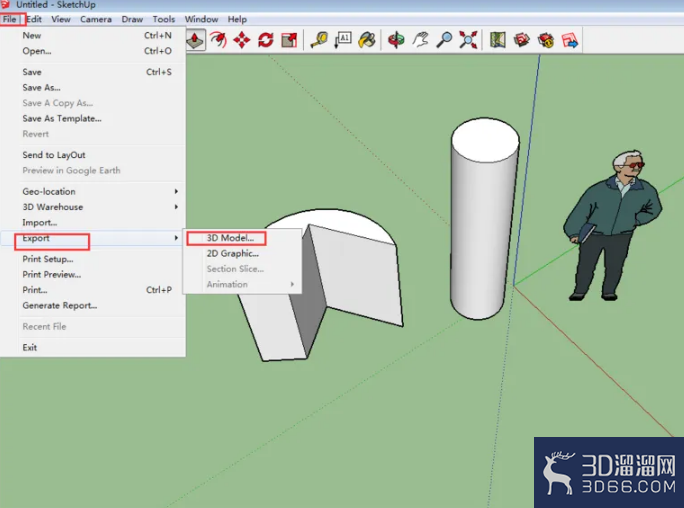Click the Zoom Extents icon
This screenshot has height=508, width=684.
point(468,40)
